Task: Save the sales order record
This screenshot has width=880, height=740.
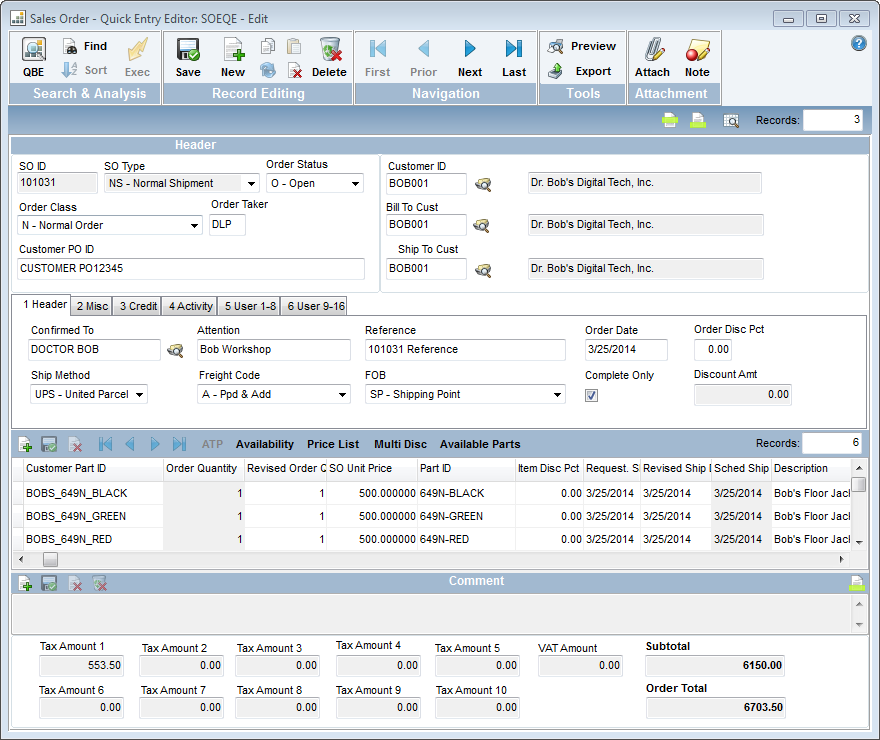Action: pos(188,57)
